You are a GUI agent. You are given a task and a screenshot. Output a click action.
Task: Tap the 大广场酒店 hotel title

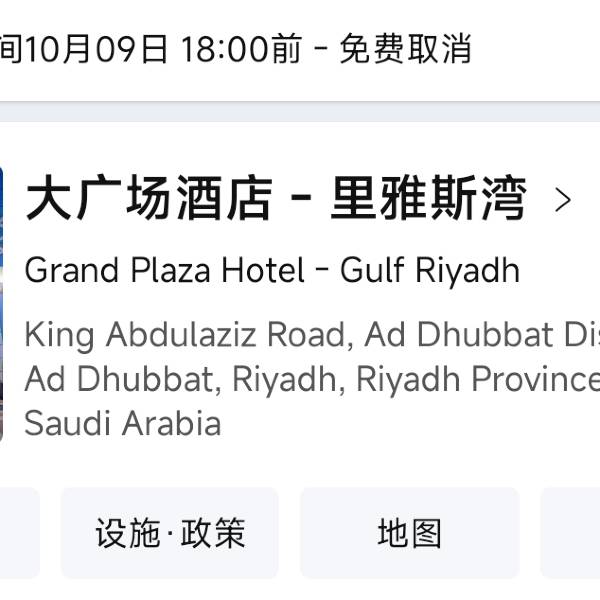point(149,199)
